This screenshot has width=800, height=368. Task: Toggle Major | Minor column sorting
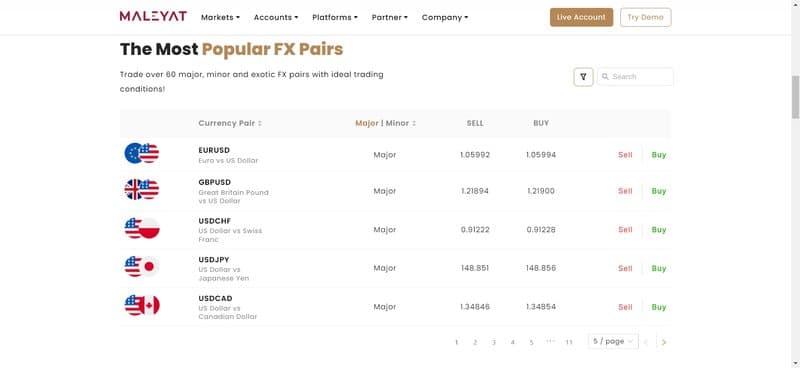[x=386, y=123]
